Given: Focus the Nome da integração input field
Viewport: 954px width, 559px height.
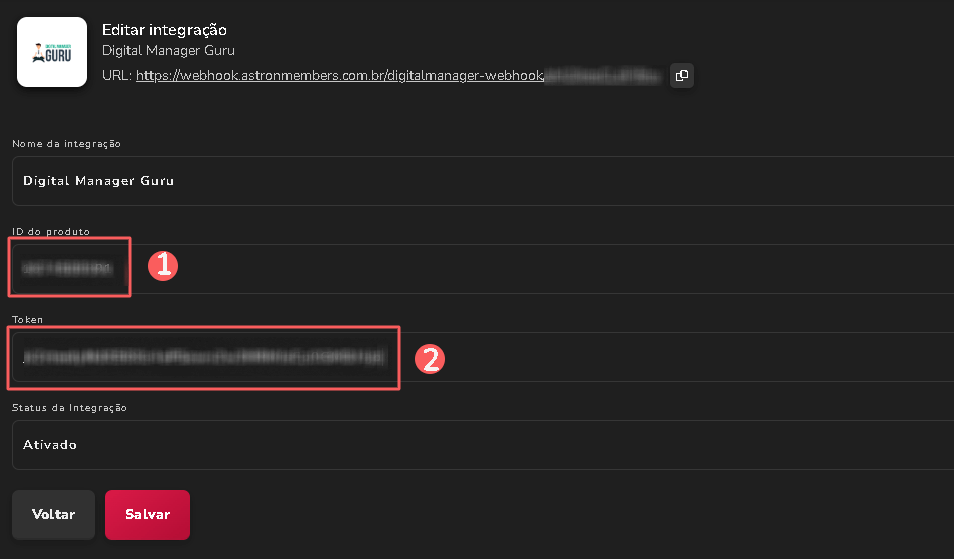Looking at the screenshot, I should (480, 181).
